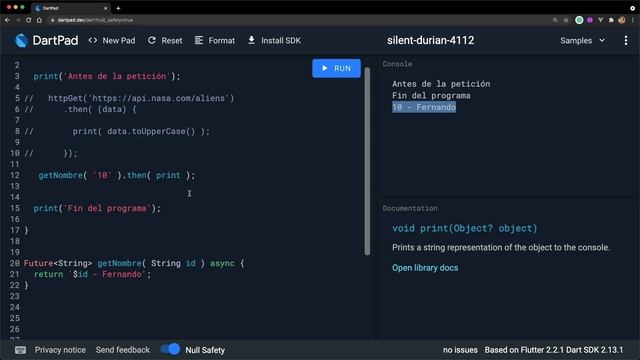Click the Documentation panel label
The image size is (640, 360).
coord(410,208)
